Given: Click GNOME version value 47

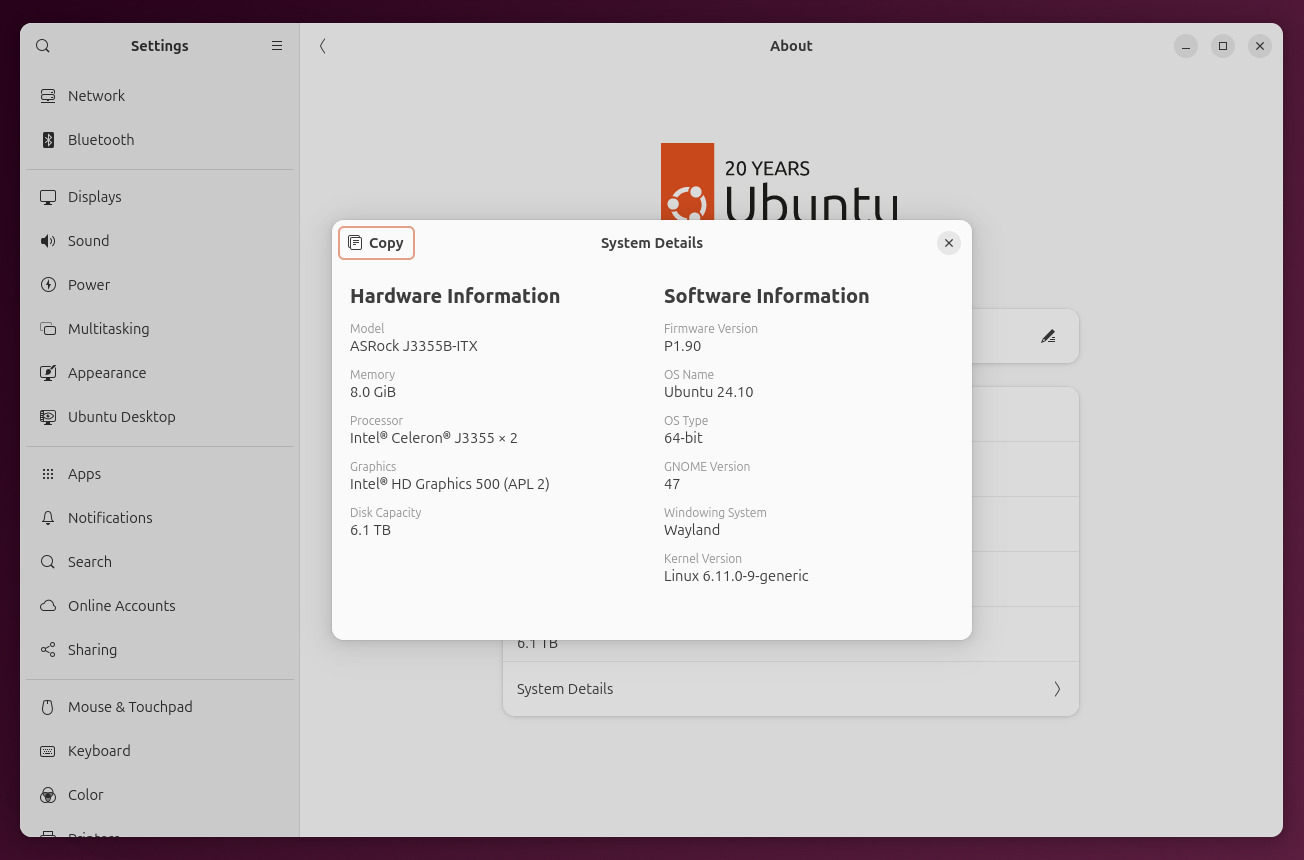Looking at the screenshot, I should pyautogui.click(x=672, y=484).
